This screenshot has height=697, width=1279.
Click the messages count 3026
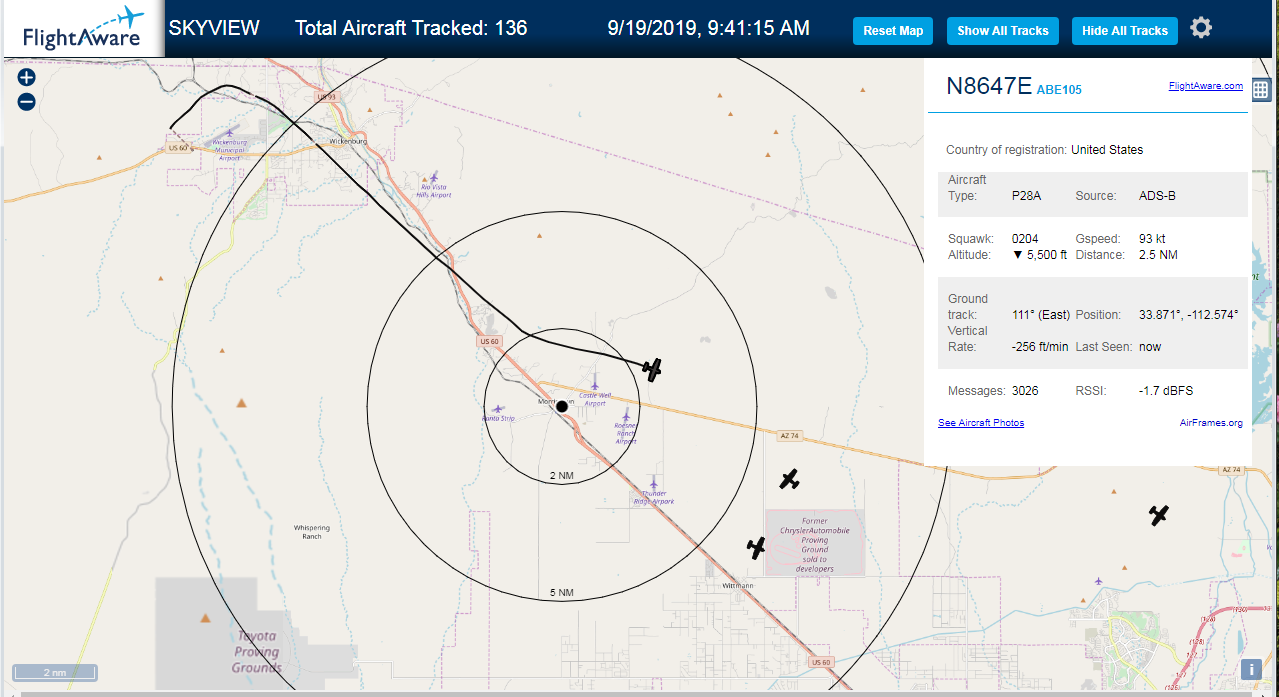pos(1025,391)
